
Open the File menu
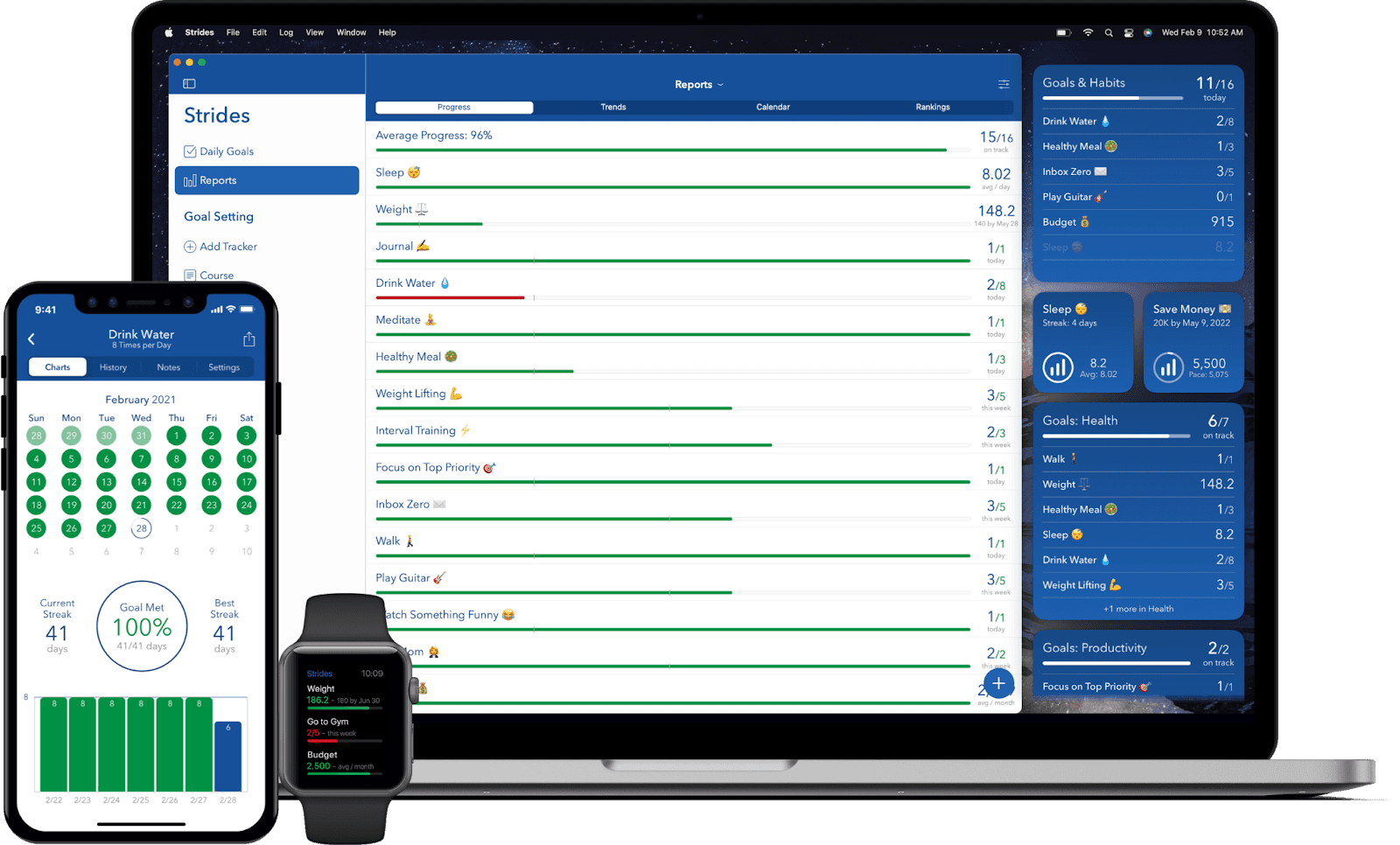(x=233, y=32)
